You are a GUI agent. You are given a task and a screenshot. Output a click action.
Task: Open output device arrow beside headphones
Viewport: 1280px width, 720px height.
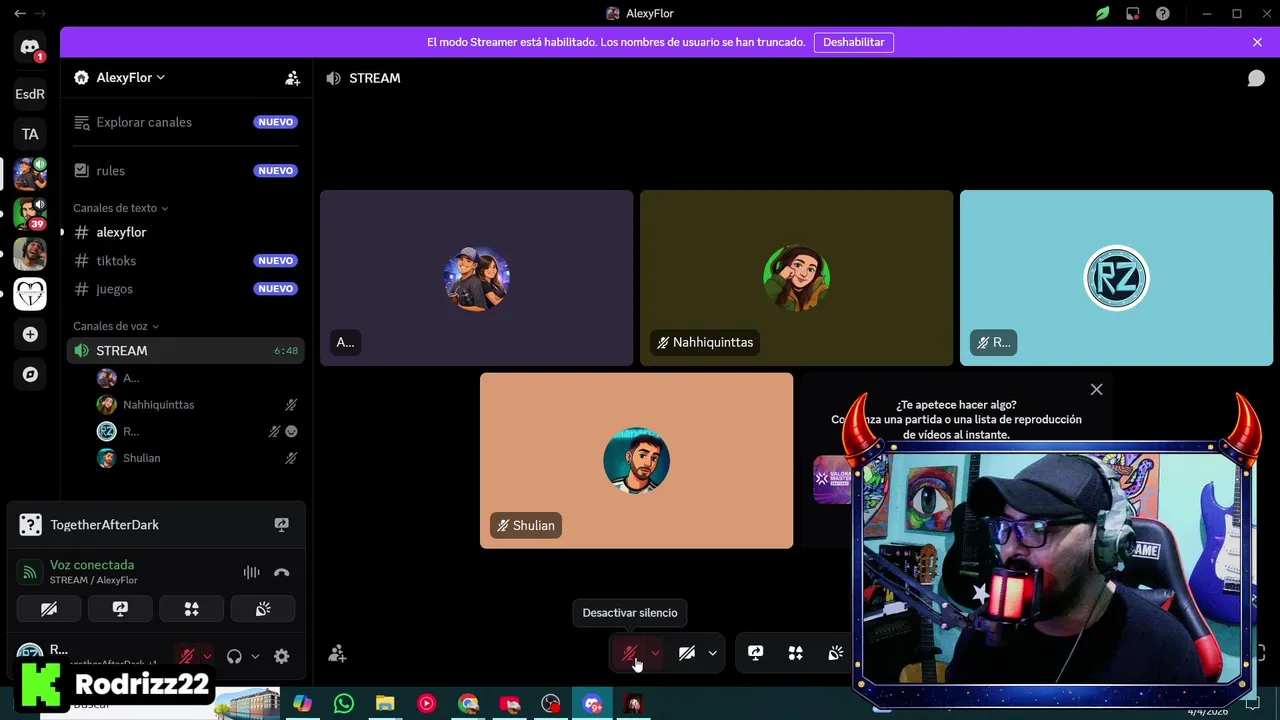pos(255,656)
